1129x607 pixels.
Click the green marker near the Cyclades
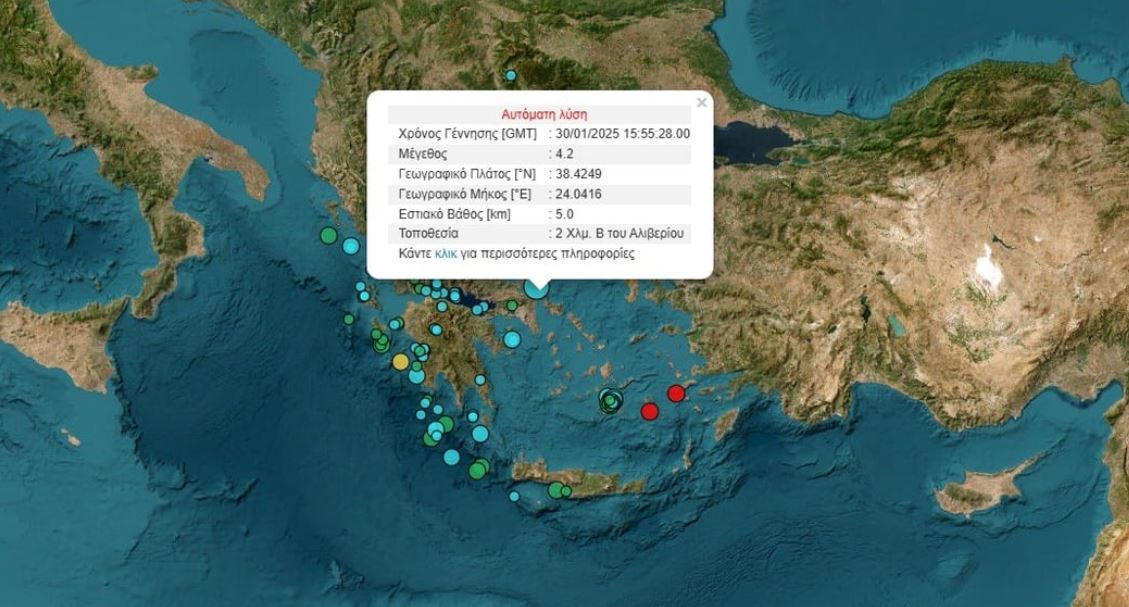610,401
